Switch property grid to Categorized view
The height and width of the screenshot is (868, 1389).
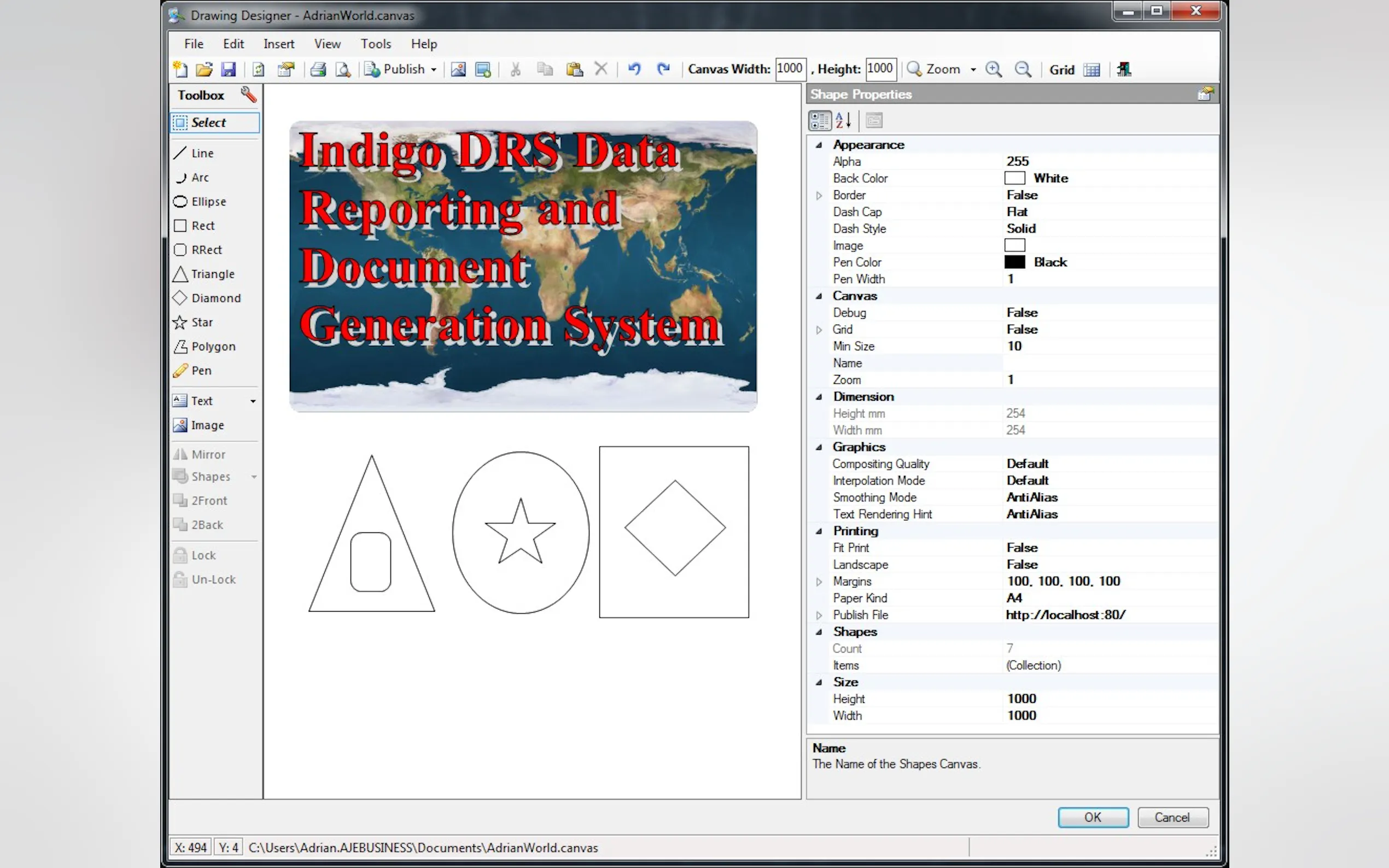click(819, 121)
